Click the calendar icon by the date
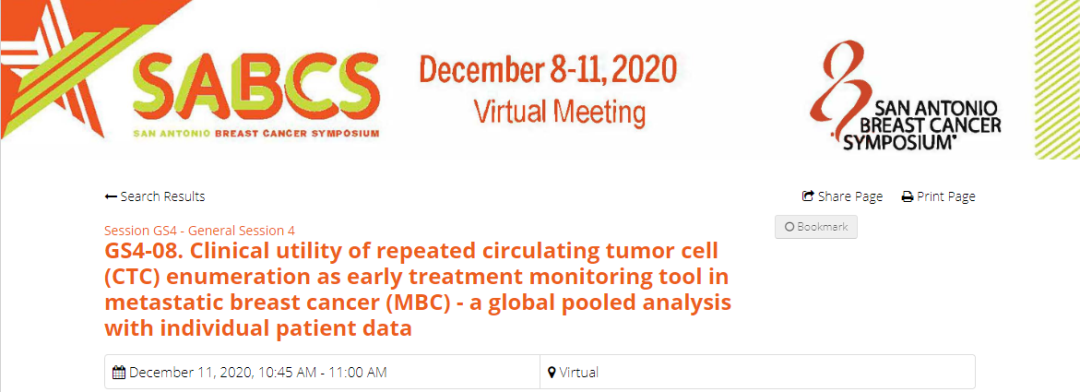Screen dimensions: 1080x392 [x=118, y=373]
